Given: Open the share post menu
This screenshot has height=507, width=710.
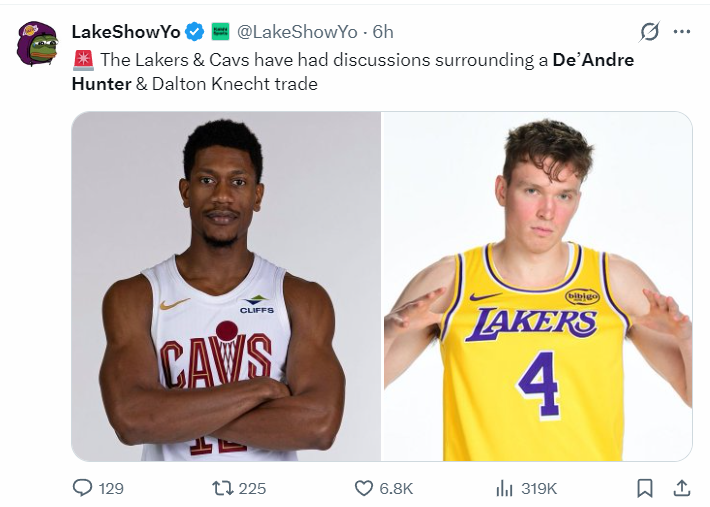Looking at the screenshot, I should (x=682, y=488).
